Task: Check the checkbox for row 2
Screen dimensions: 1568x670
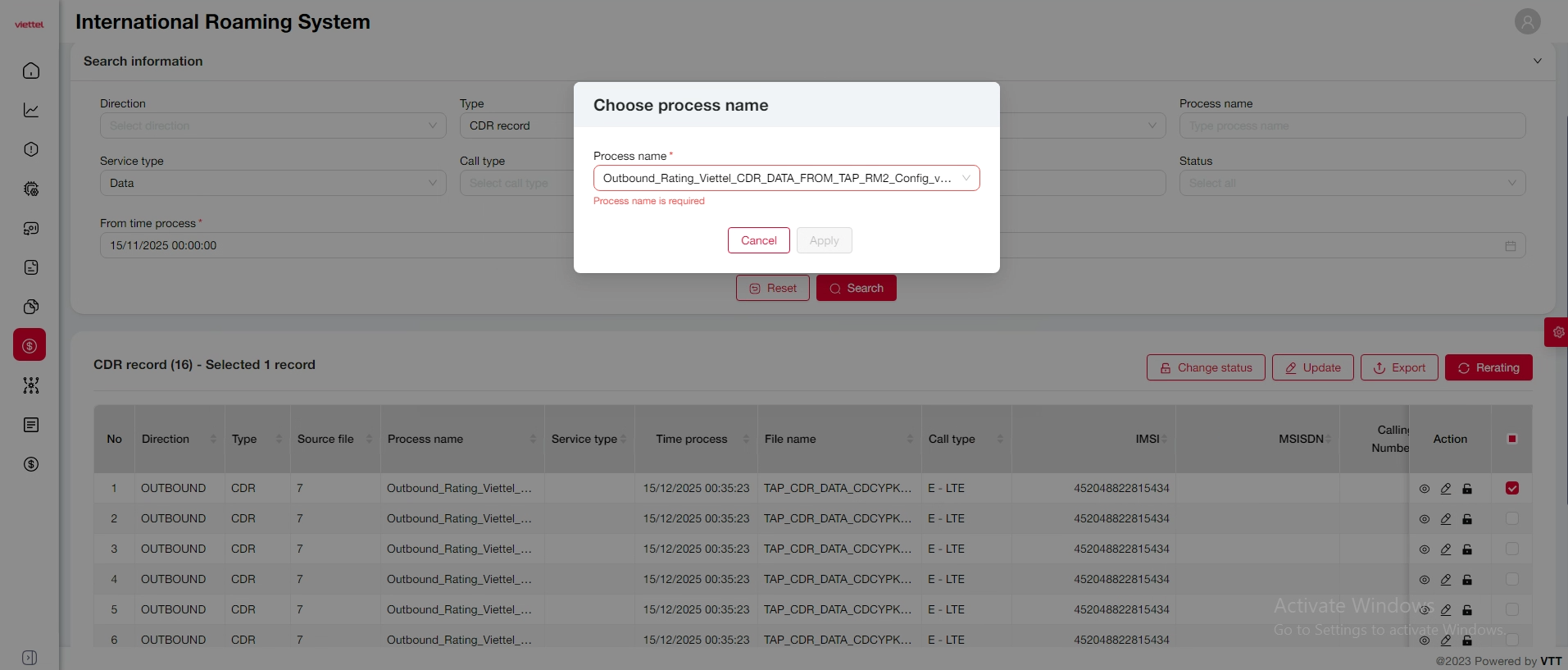Action: [1512, 519]
